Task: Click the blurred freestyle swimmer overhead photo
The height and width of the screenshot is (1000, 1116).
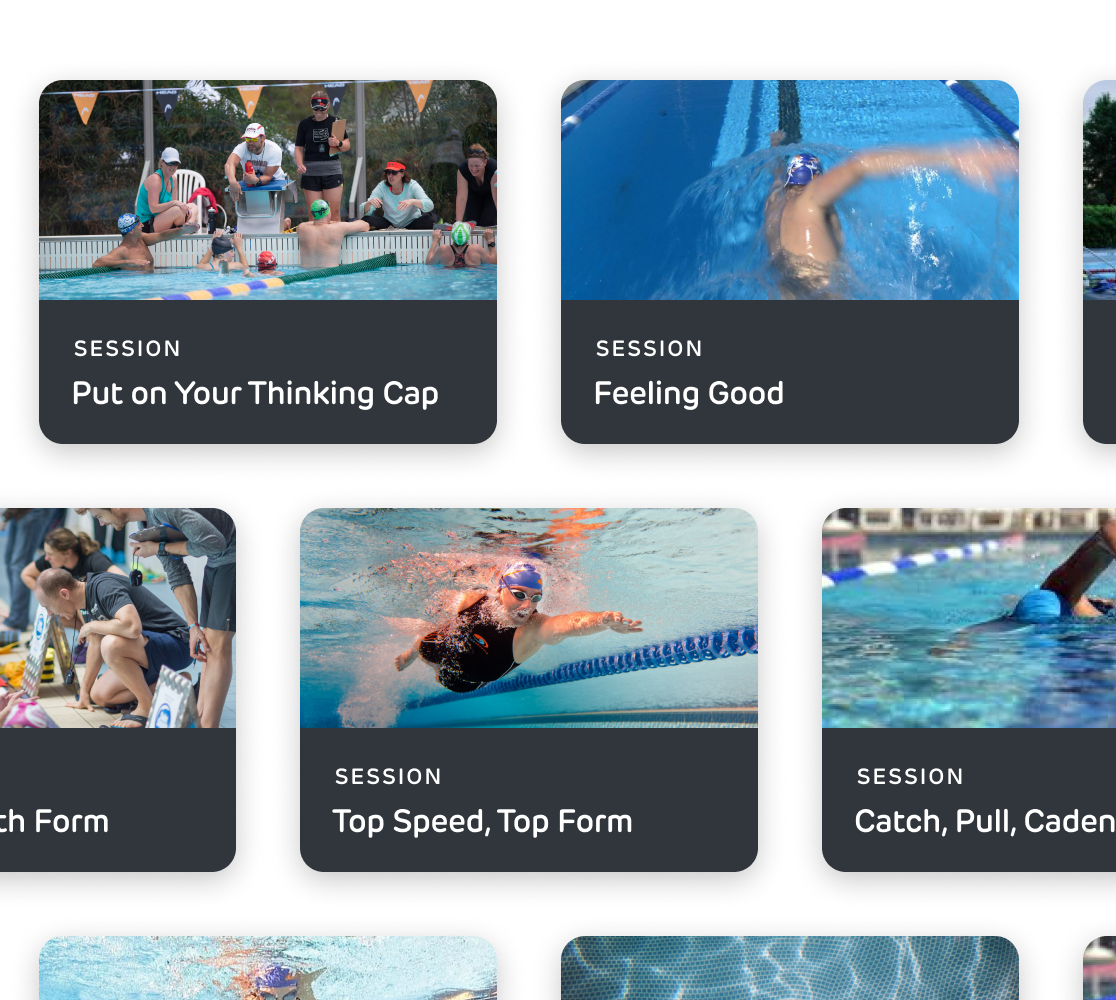Action: pyautogui.click(x=790, y=190)
